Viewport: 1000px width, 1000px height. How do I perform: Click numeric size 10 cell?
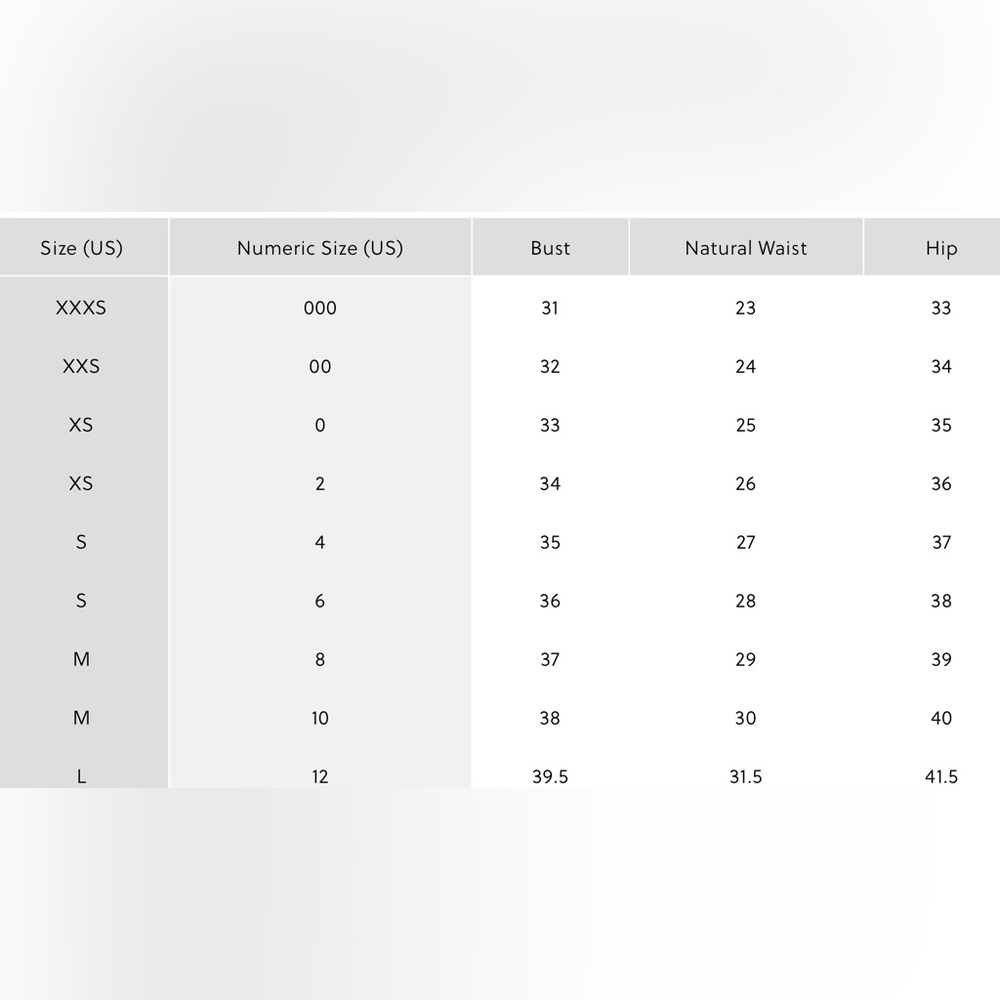pos(320,717)
